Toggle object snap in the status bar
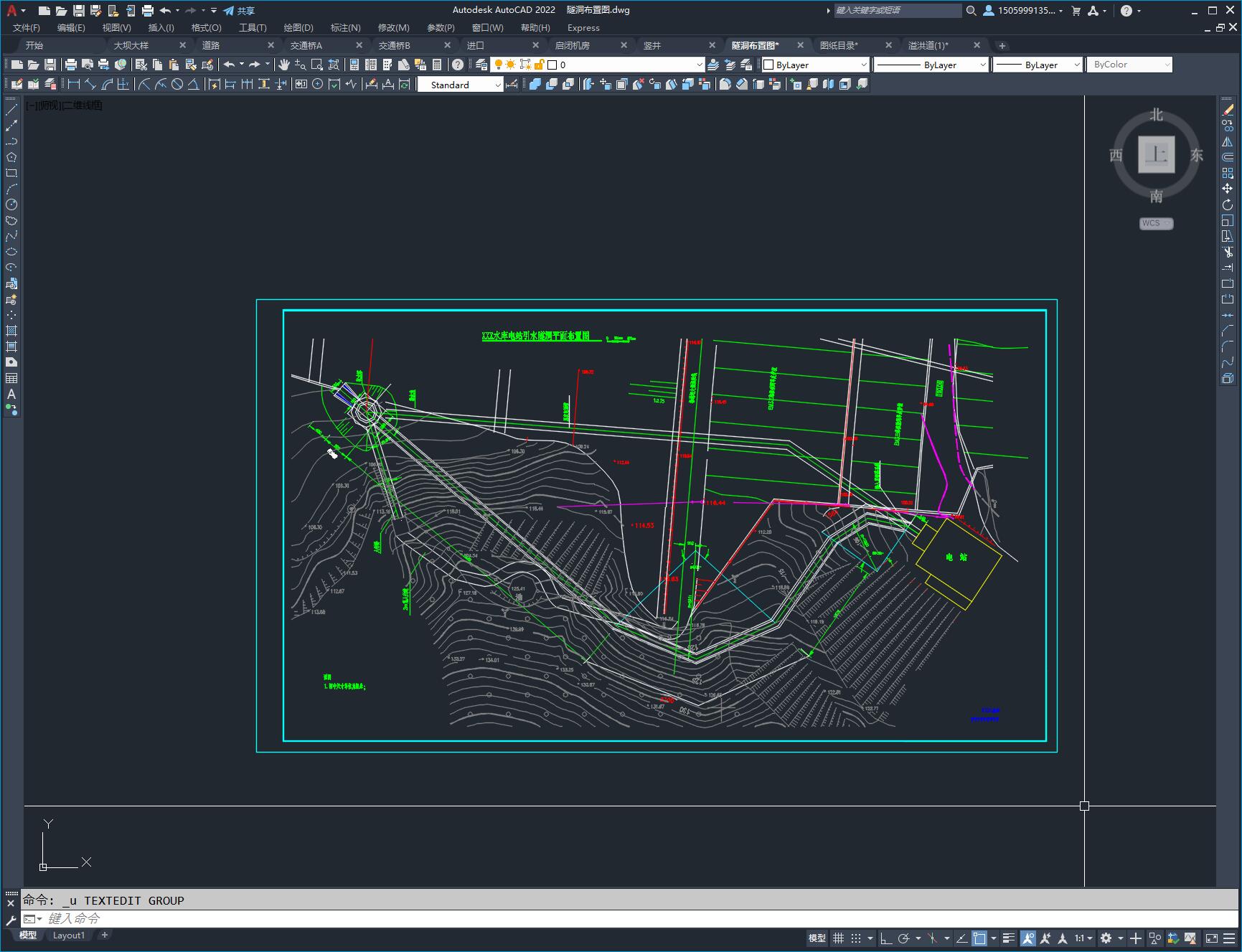Screen dimensions: 1242x952 979,938
